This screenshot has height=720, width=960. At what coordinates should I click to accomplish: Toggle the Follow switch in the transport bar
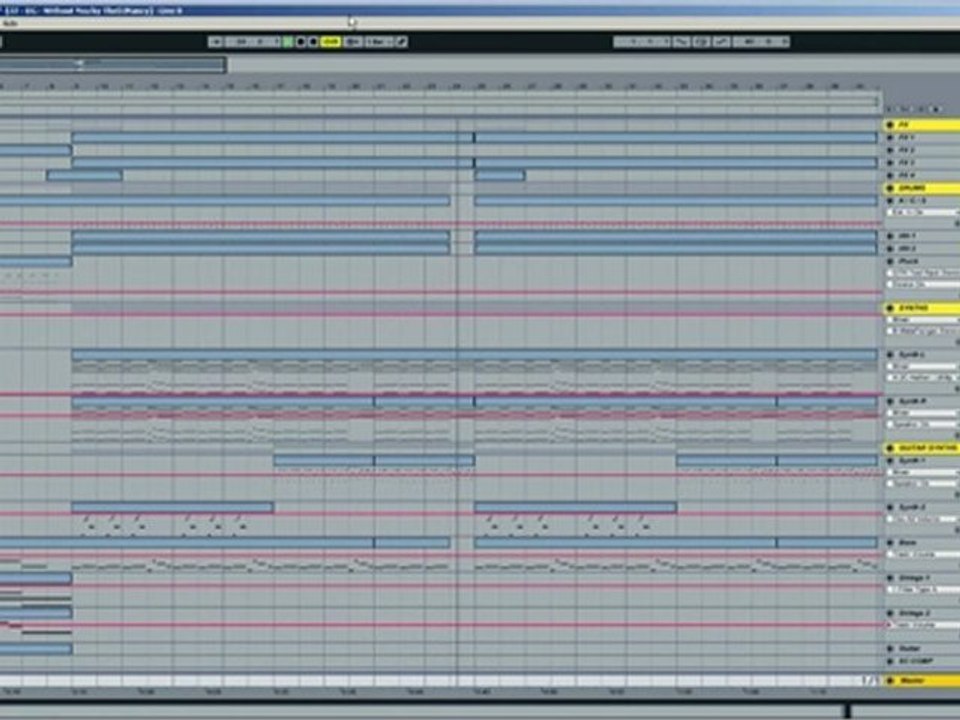[215, 42]
